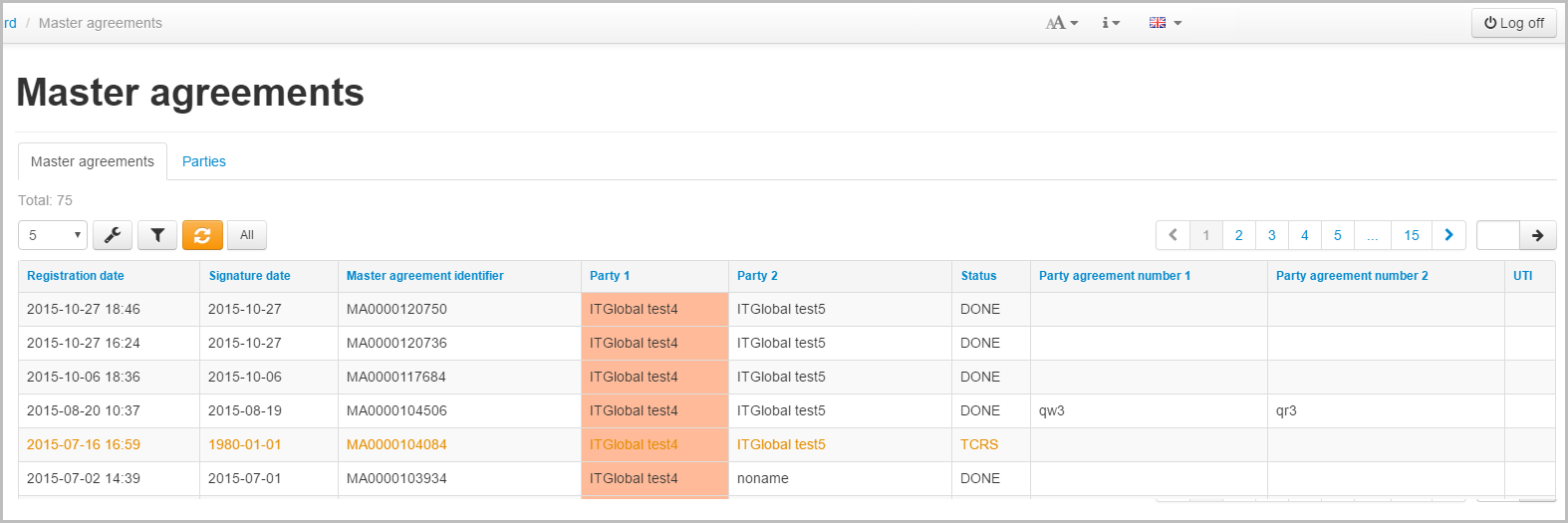Viewport: 1568px width, 523px height.
Task: Sort by Master agreement identifier column
Action: pyautogui.click(x=424, y=276)
